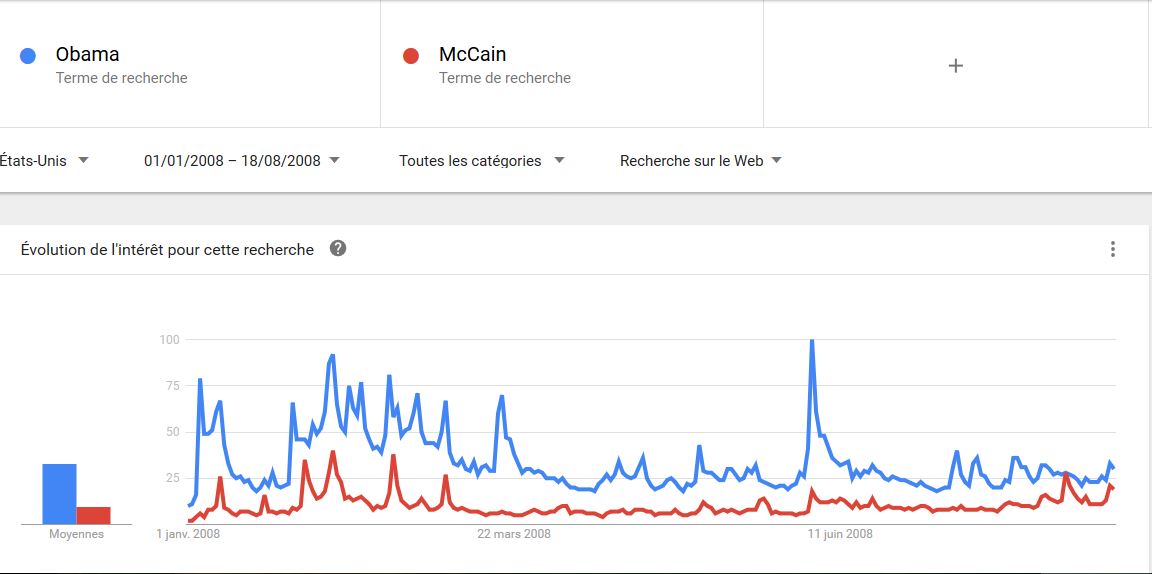Expand the États-Unis region dropdown
The height and width of the screenshot is (574, 1152).
(43, 160)
